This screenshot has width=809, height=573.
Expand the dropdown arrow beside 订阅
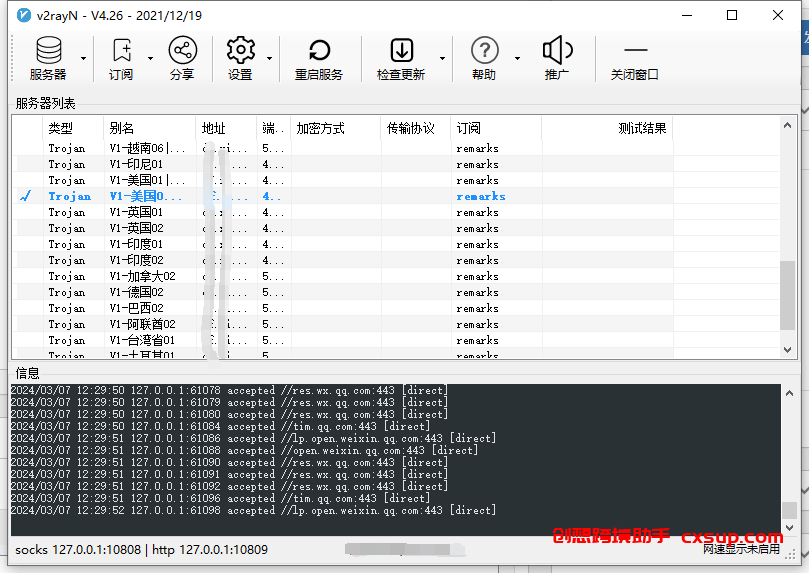click(150, 58)
